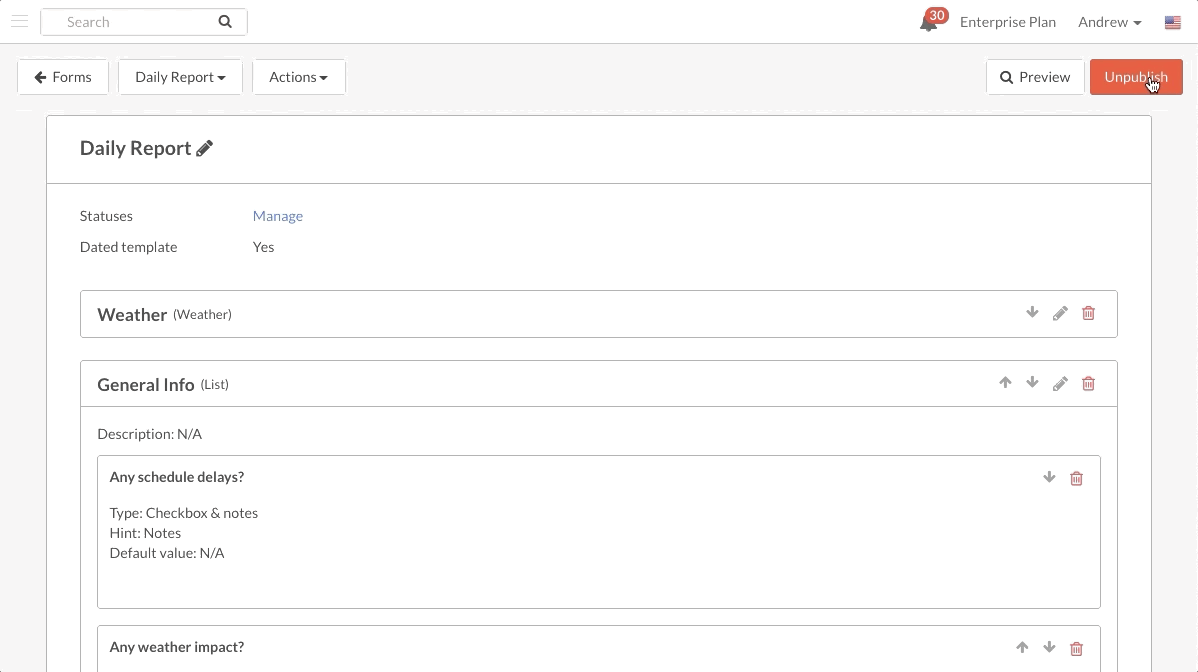Focus the Search input field
This screenshot has width=1198, height=672.
(x=144, y=22)
